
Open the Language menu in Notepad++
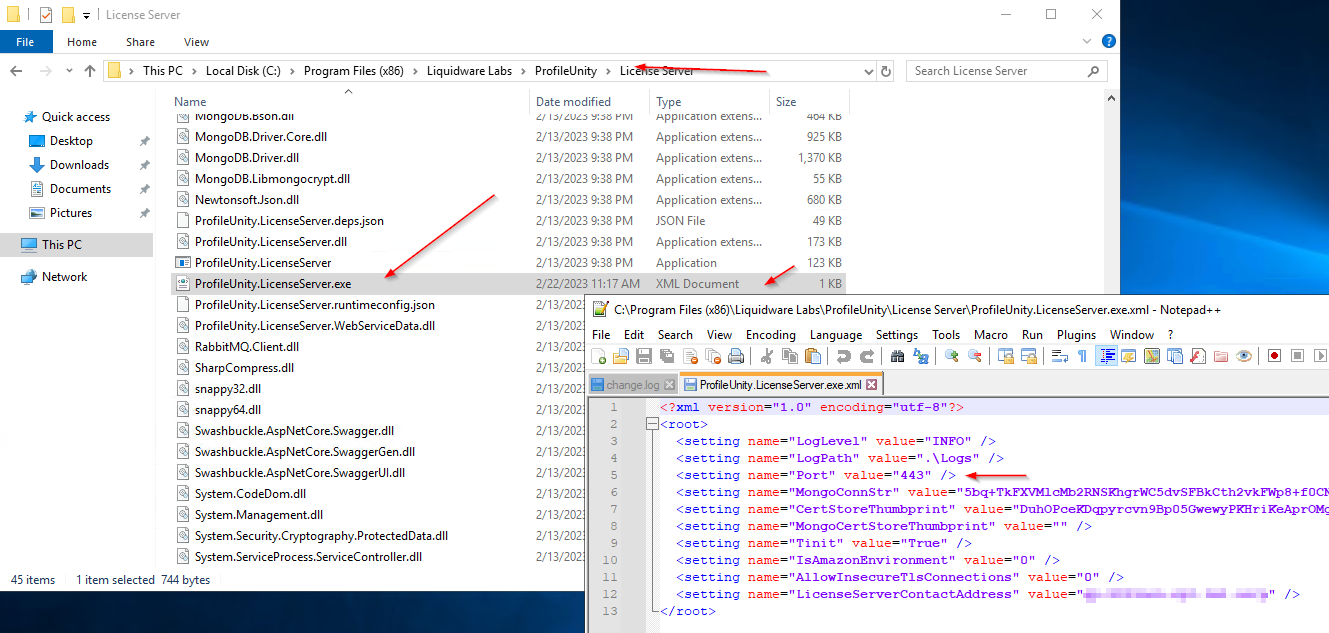tap(836, 334)
